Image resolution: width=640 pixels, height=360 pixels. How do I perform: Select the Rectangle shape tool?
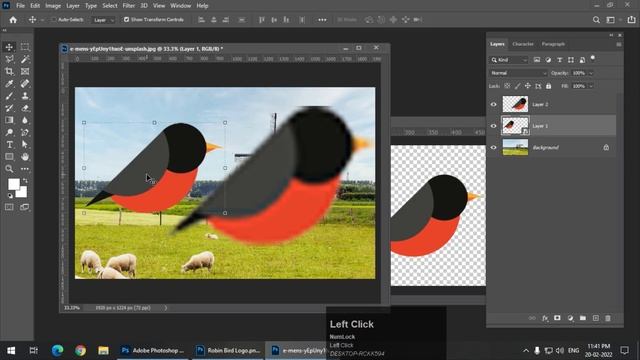[x=9, y=157]
